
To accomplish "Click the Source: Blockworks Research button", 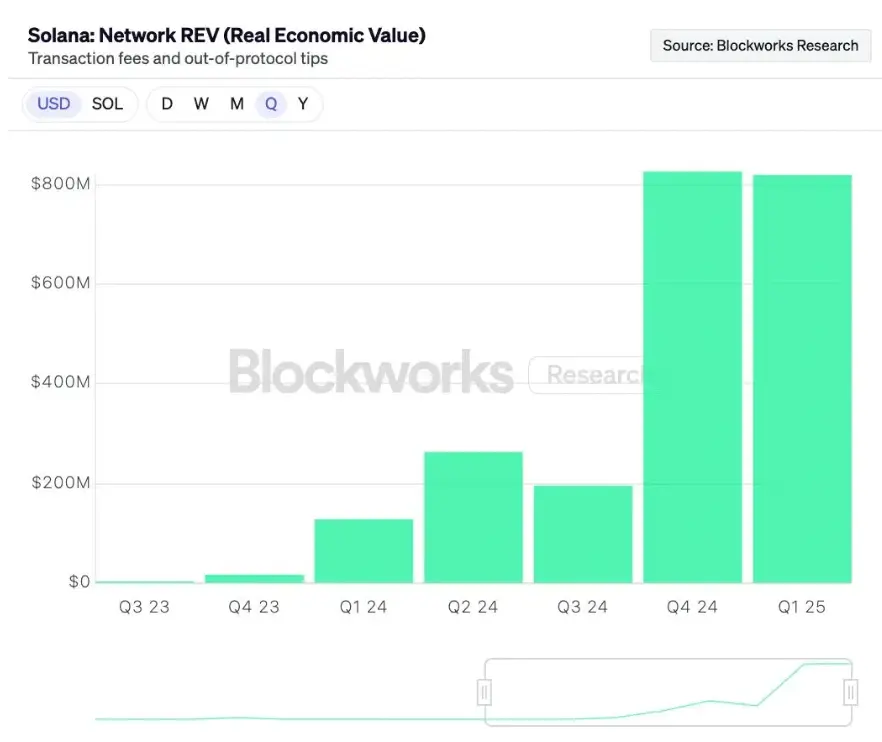I will pos(760,46).
